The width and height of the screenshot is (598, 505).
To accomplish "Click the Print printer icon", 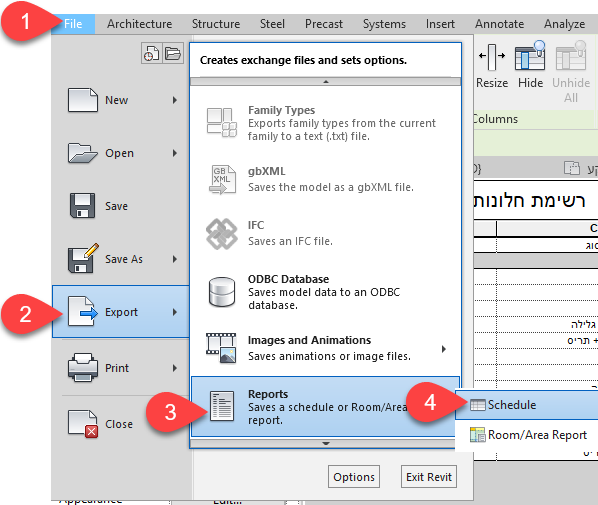I will click(82, 367).
